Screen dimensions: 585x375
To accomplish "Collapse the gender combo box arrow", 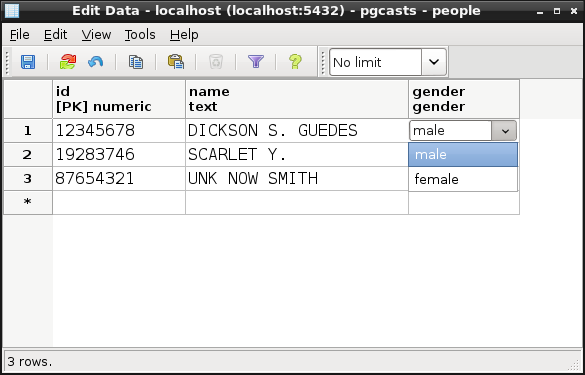I will (505, 131).
